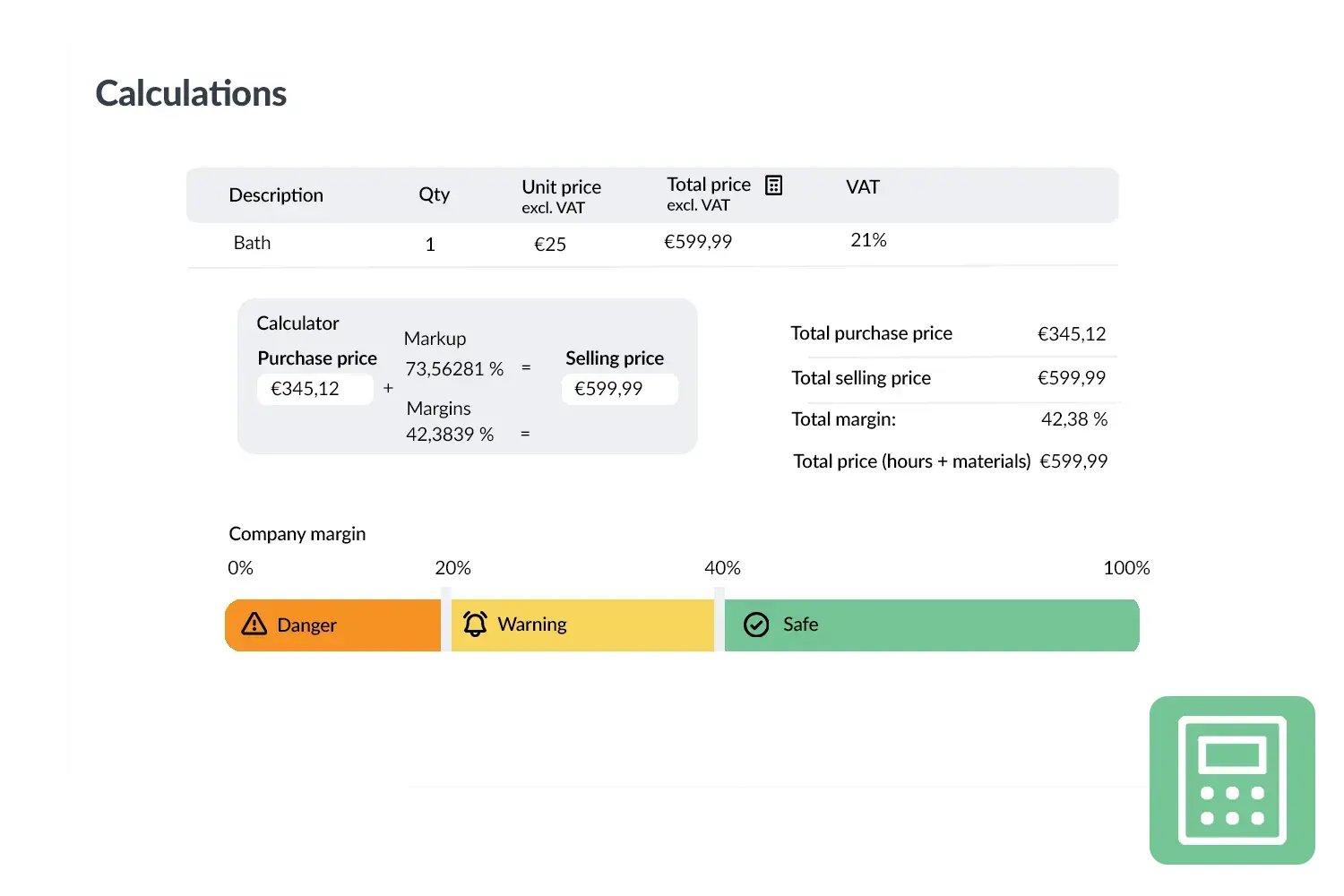This screenshot has width=1344, height=896.
Task: Click the large green calculator icon
Action: point(1232,780)
